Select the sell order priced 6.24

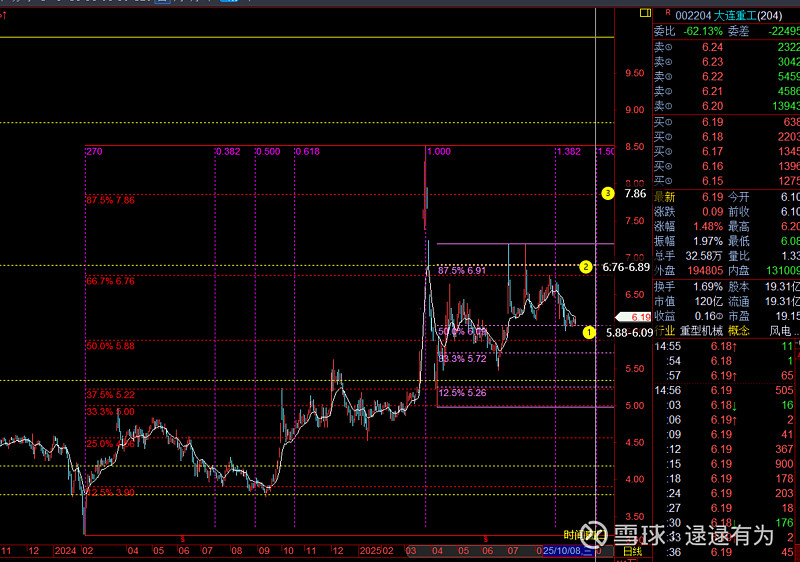[x=727, y=47]
